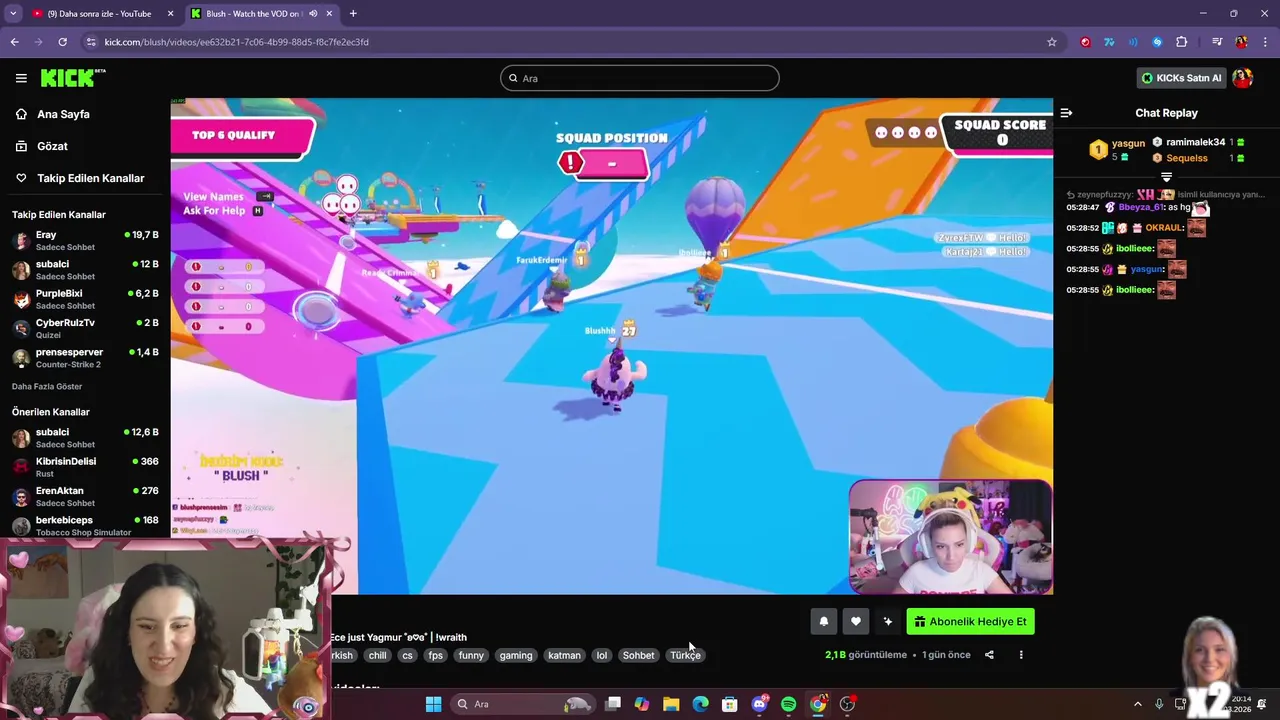Open the three-dot video options menu

[x=1021, y=655]
